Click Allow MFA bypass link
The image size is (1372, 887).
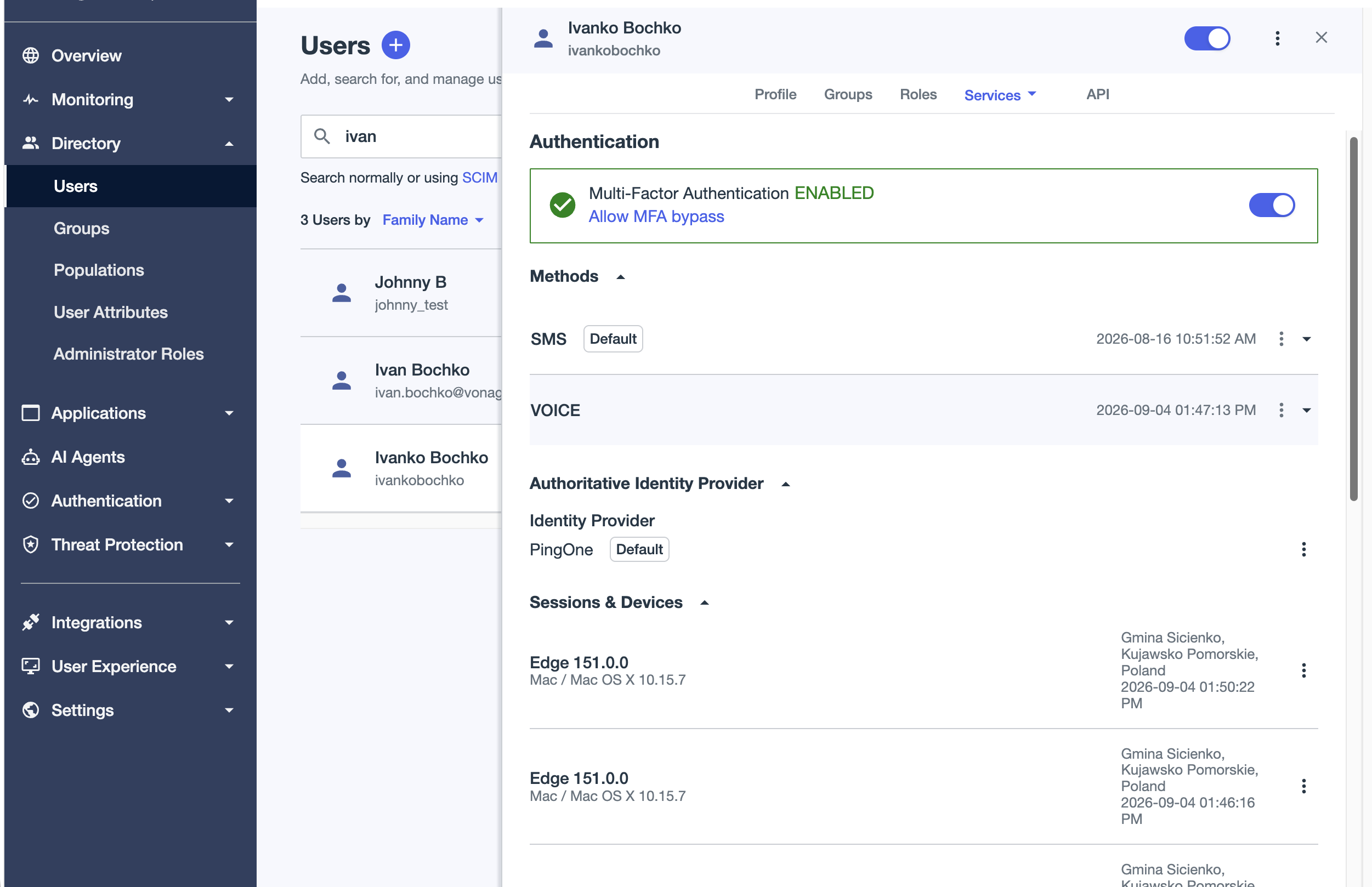(656, 217)
